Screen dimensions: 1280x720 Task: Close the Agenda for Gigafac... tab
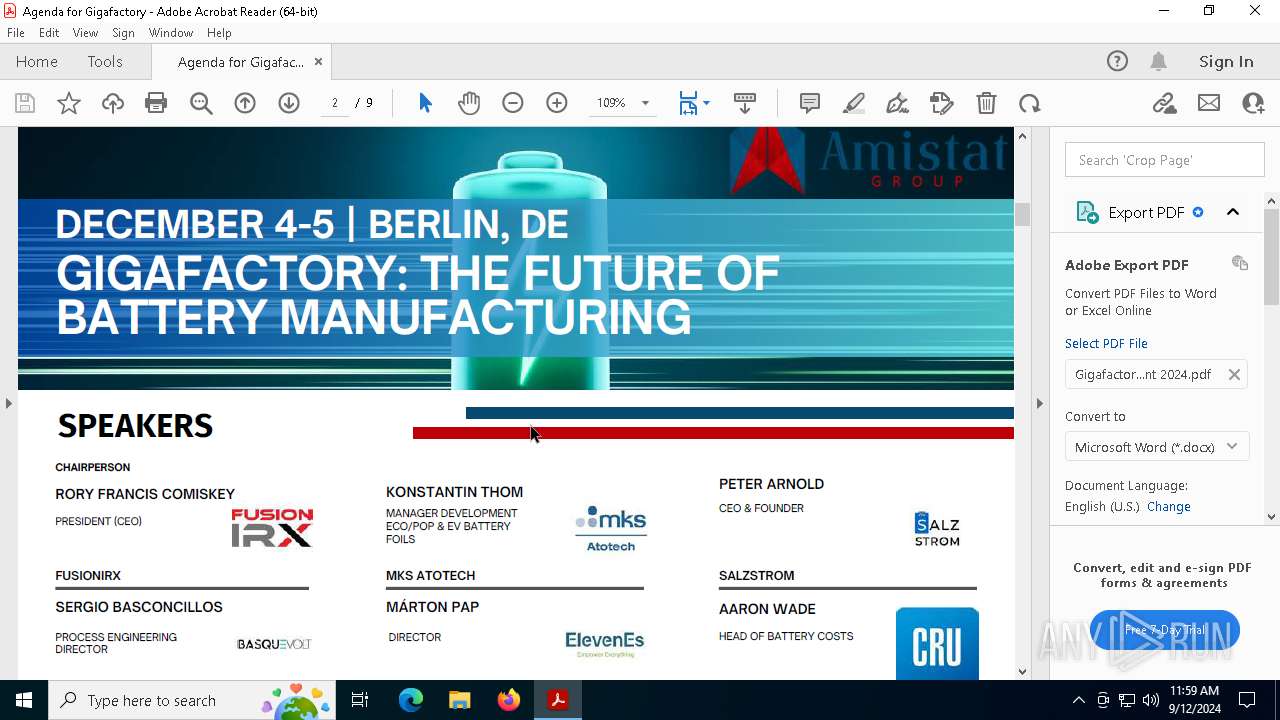tap(318, 61)
